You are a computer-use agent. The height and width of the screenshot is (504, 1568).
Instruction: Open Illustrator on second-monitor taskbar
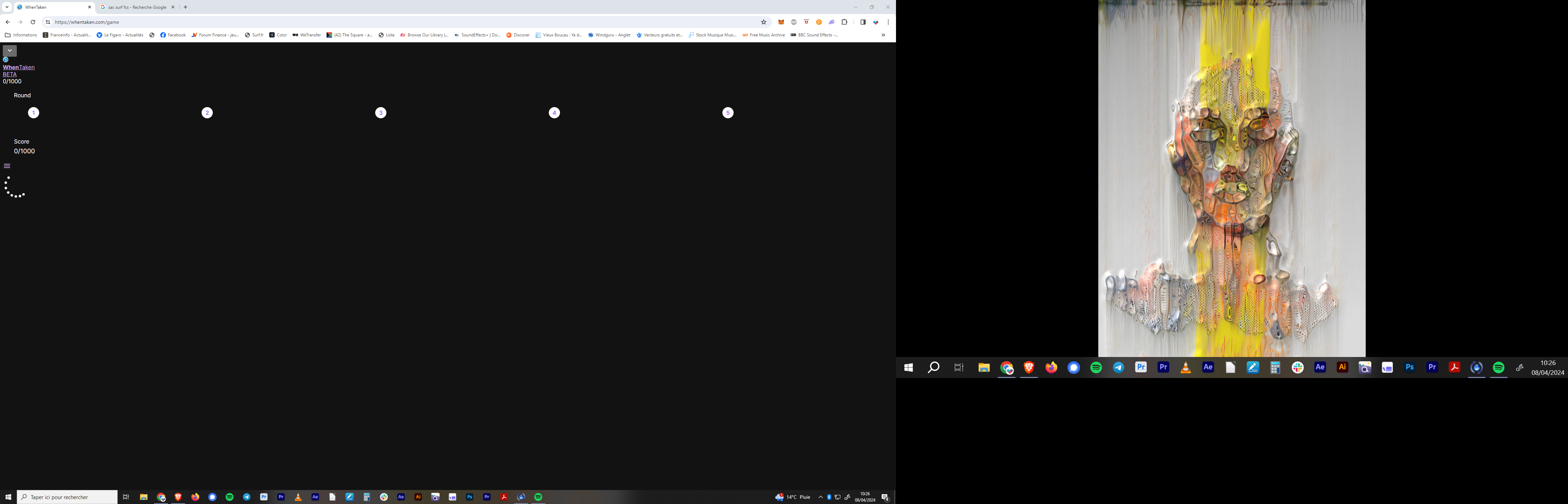(x=1342, y=367)
